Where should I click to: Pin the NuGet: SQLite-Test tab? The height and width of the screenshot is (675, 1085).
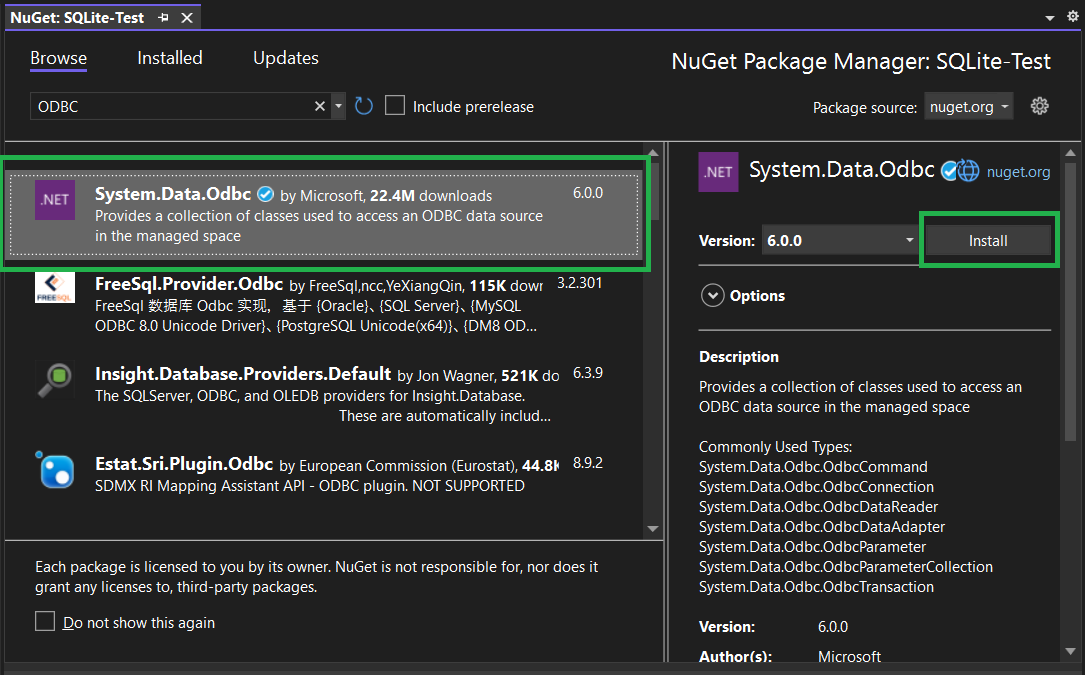(x=163, y=17)
